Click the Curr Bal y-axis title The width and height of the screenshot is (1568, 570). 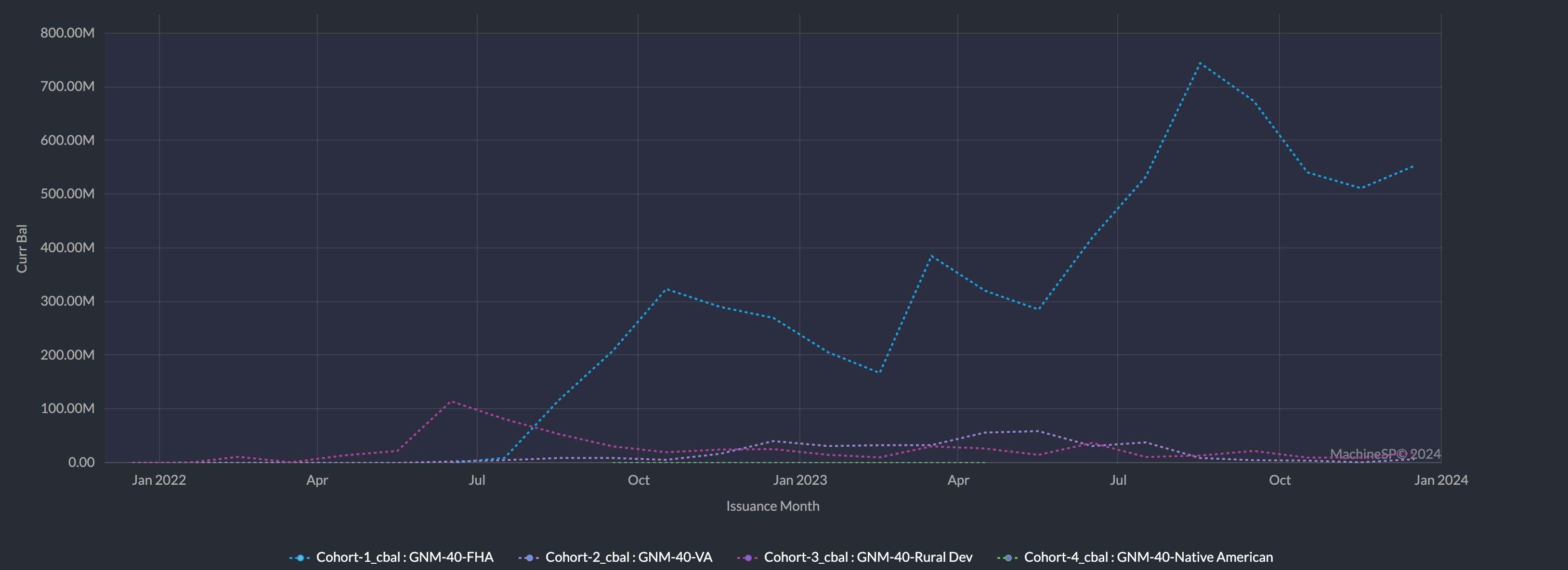(22, 248)
